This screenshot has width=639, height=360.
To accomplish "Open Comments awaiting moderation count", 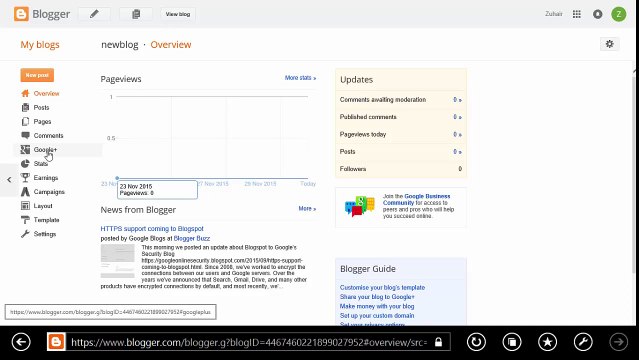I will [457, 100].
